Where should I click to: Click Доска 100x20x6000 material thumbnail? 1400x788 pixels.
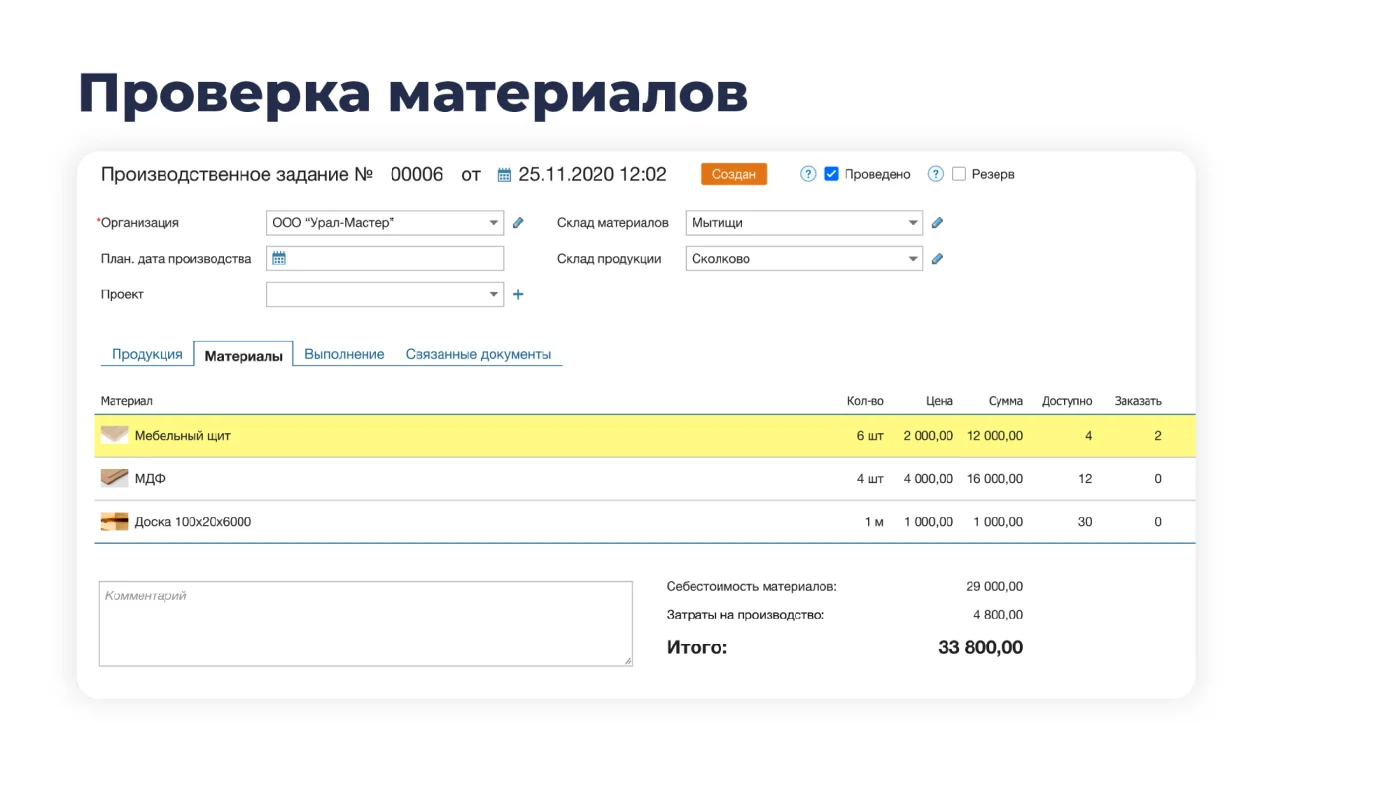tap(114, 521)
